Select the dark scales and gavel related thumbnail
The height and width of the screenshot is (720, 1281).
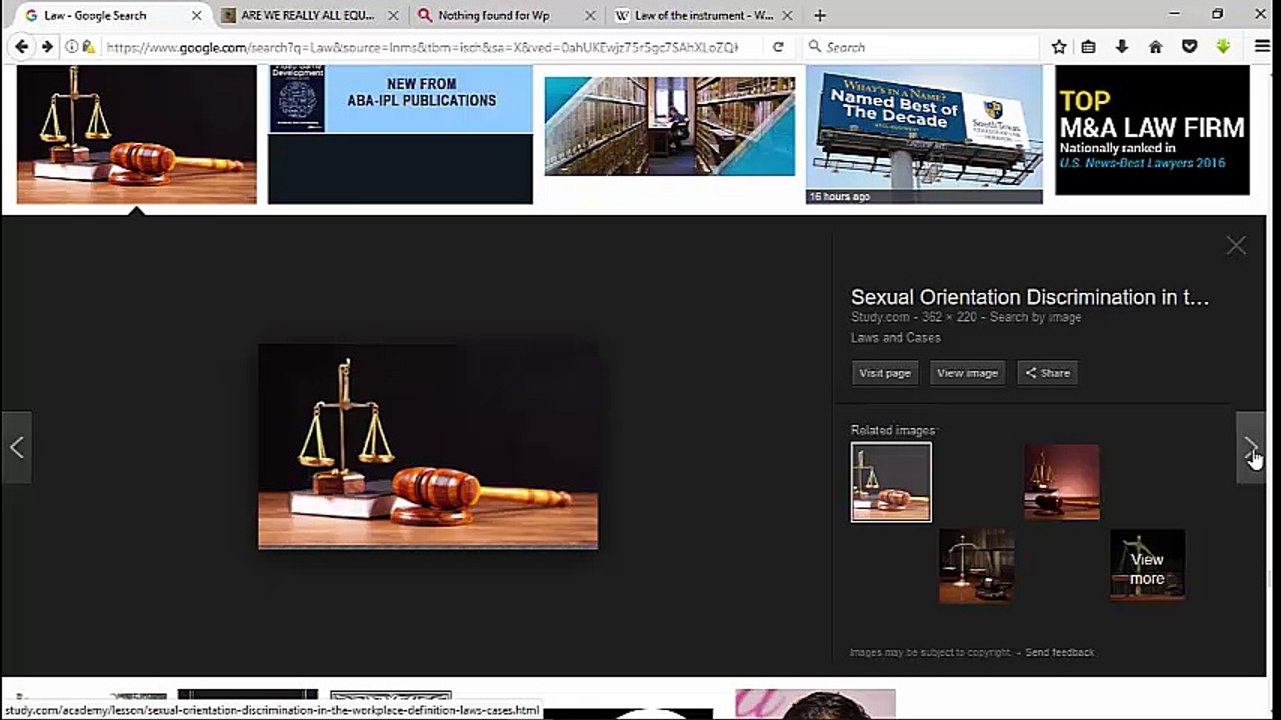976,566
